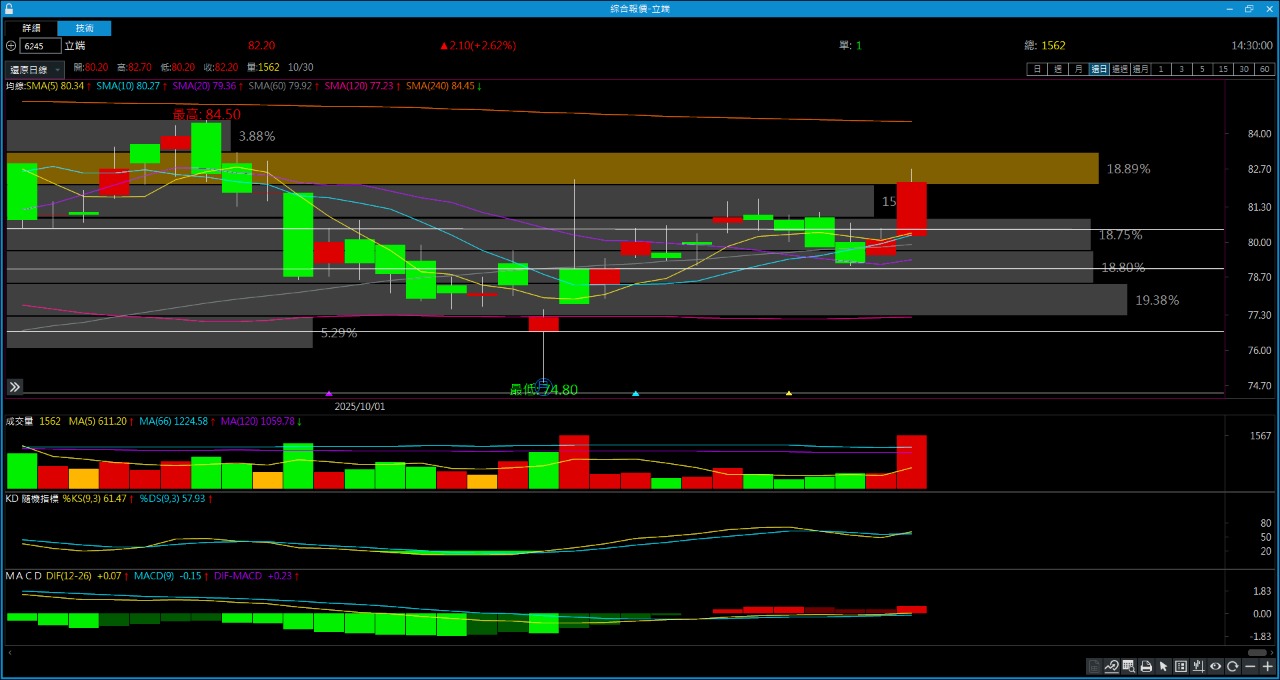Open the data table lookup icon
1280x680 pixels.
(1129, 666)
